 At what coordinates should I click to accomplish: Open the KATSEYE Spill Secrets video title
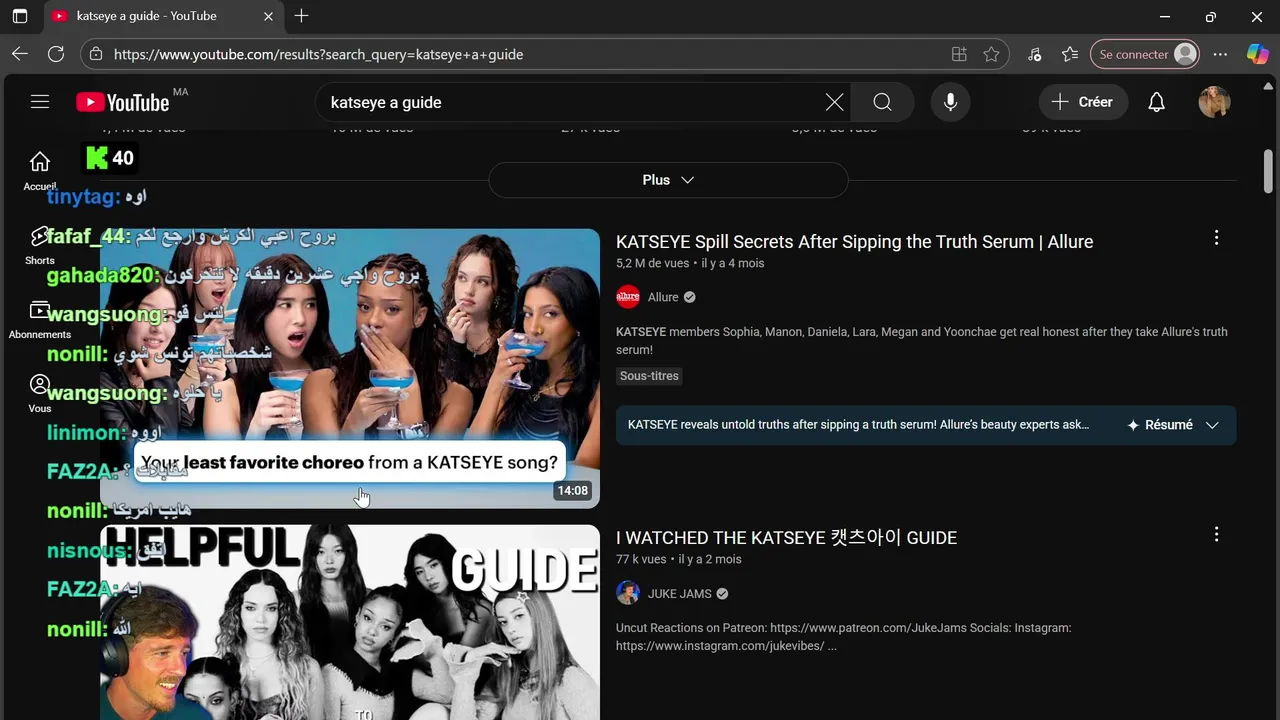pyautogui.click(x=854, y=241)
